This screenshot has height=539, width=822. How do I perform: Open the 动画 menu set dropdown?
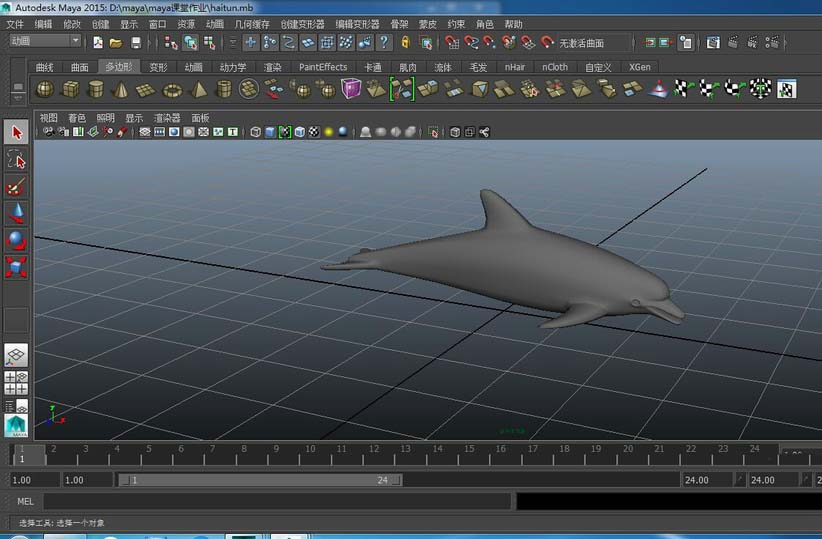tap(46, 41)
